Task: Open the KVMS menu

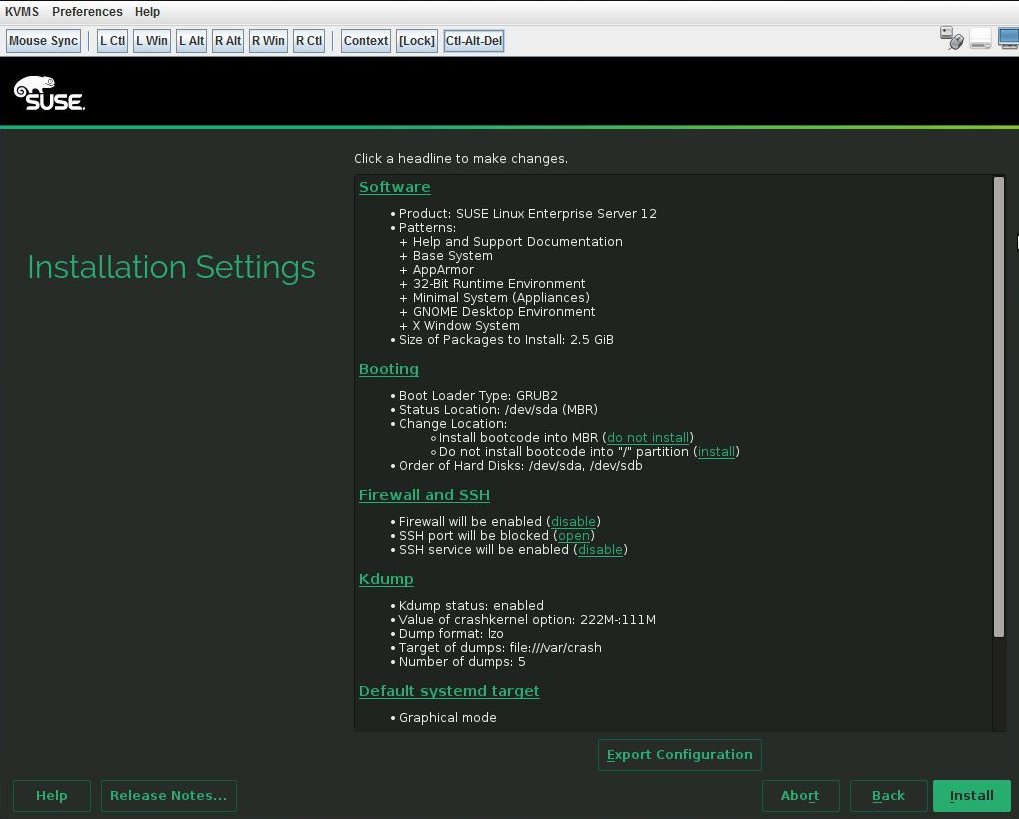Action: tap(20, 11)
